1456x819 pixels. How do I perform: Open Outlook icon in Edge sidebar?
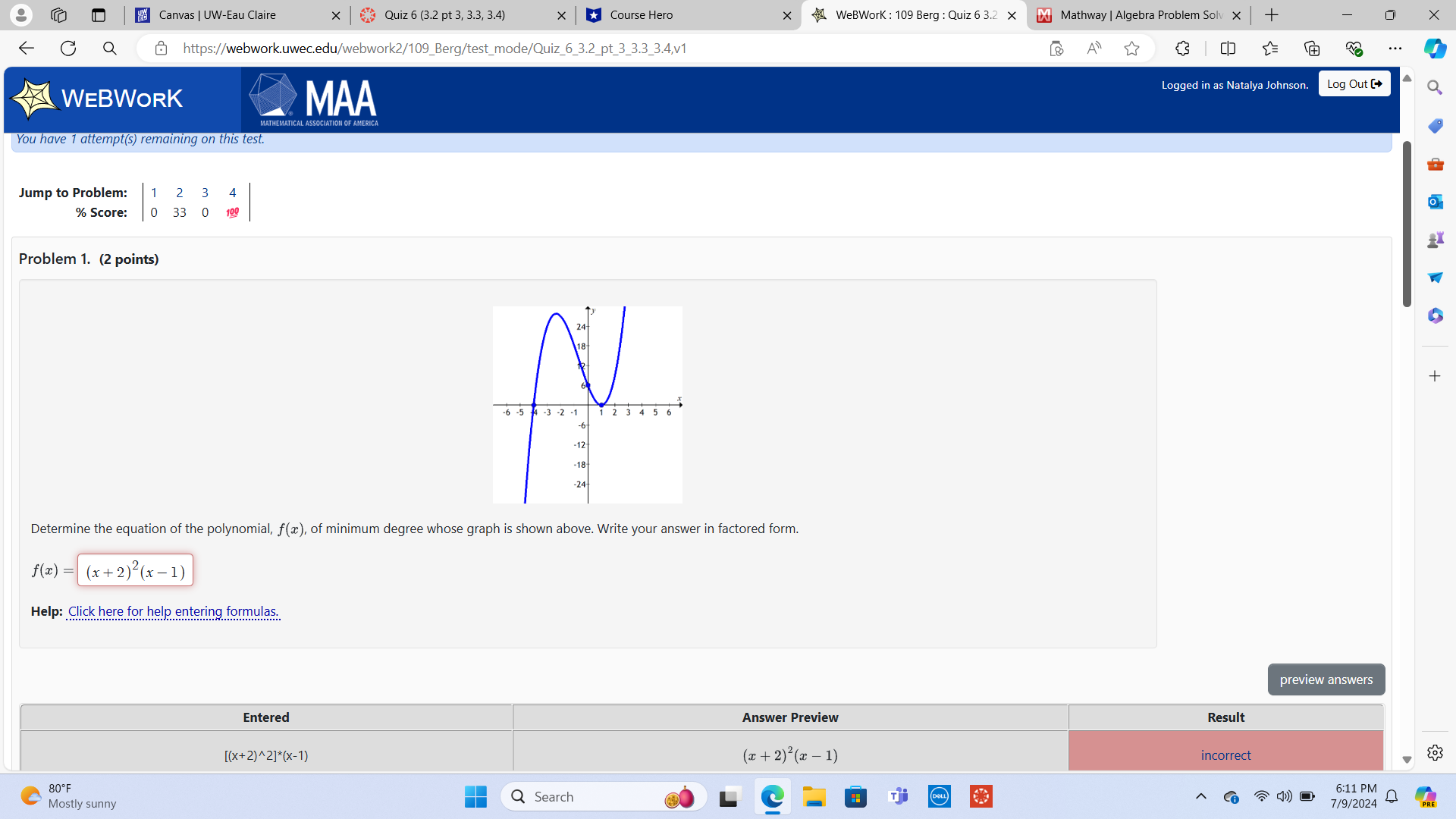(1435, 202)
